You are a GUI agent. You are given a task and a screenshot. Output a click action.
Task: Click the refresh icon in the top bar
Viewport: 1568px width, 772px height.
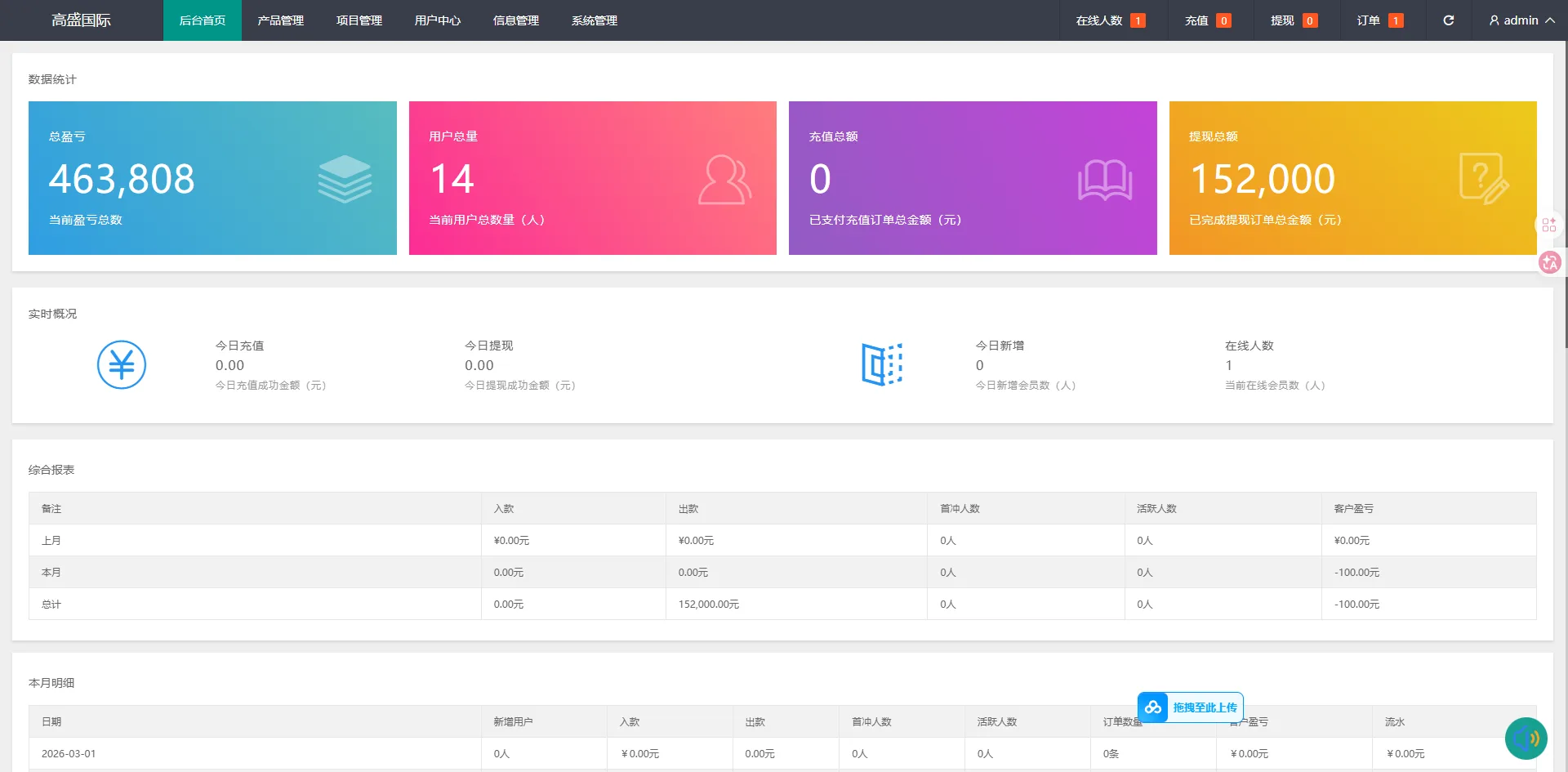[x=1449, y=20]
